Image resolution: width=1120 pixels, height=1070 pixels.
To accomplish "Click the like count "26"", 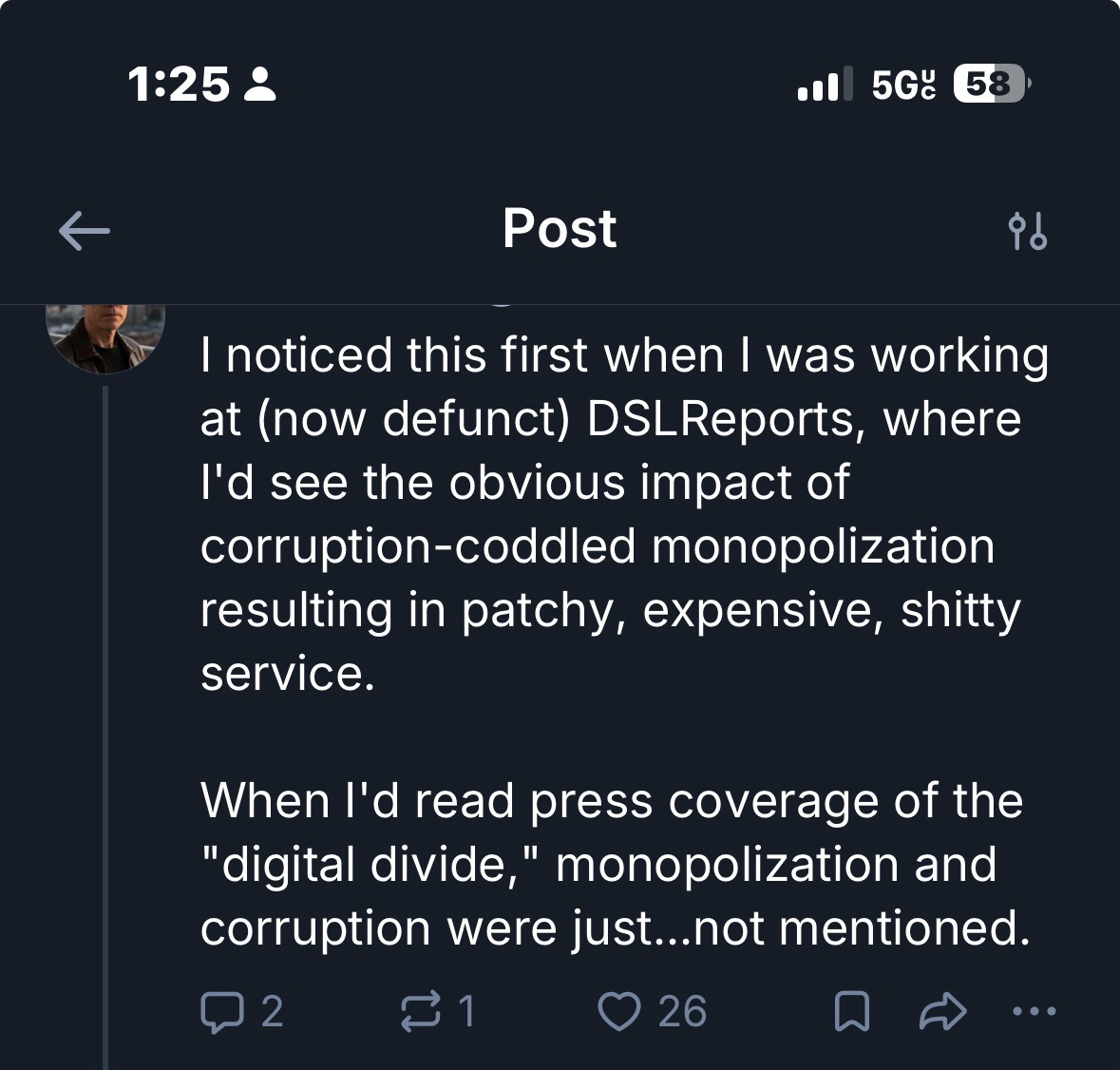I will (x=682, y=1012).
